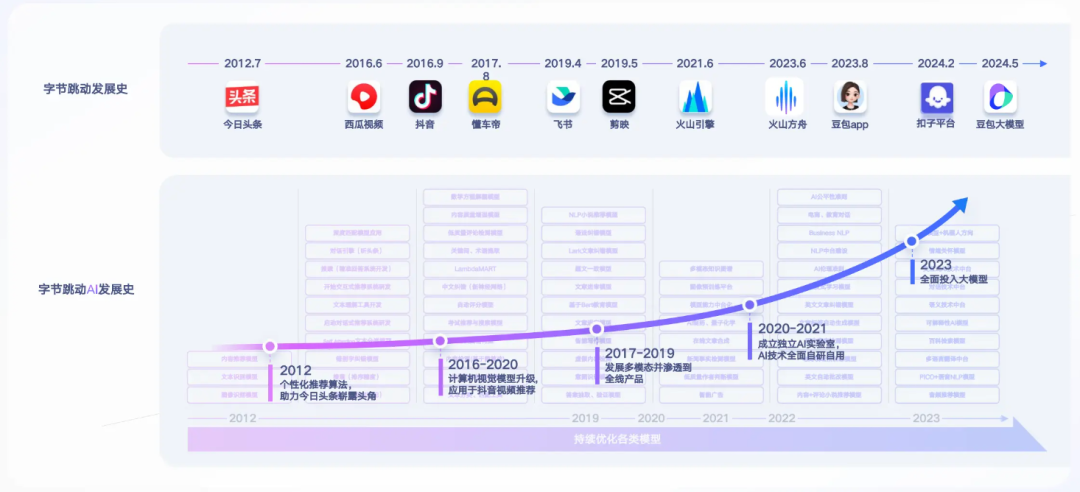Click the 豆包大模型 icon

click(1000, 96)
